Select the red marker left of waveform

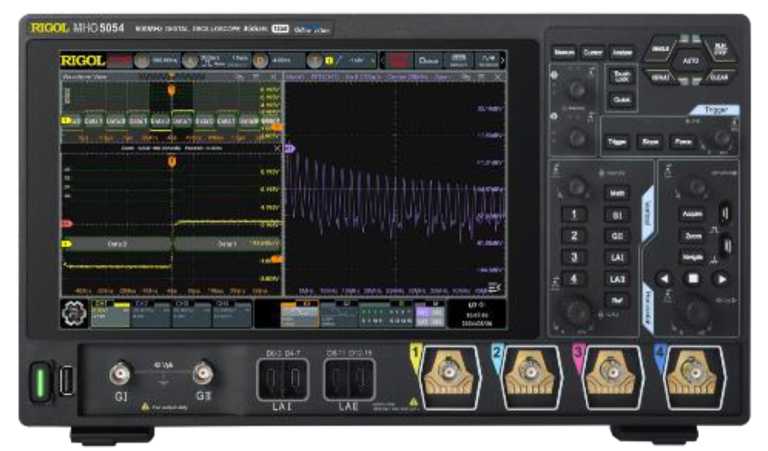[67, 224]
